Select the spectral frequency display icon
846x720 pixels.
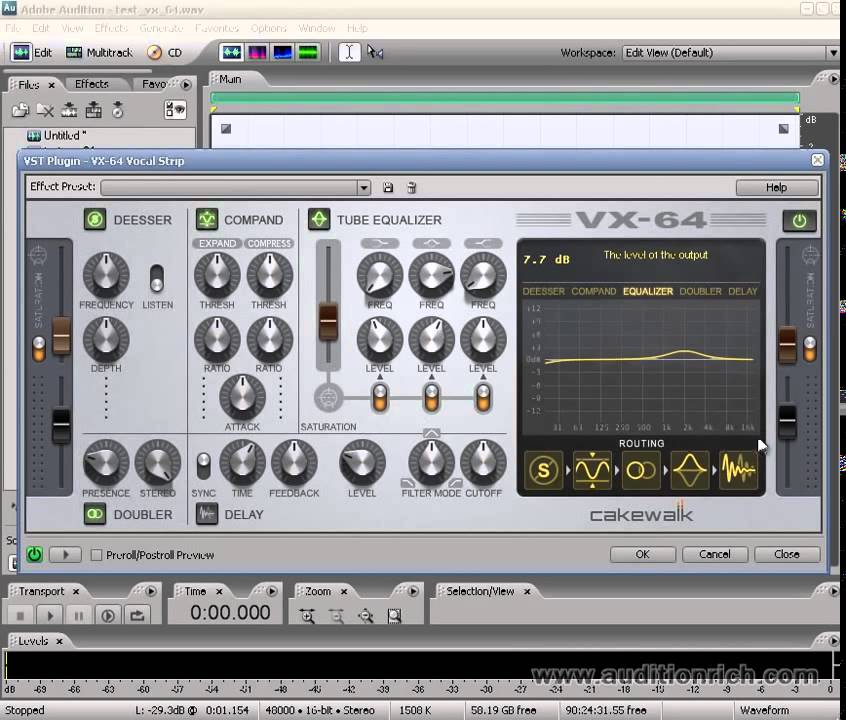(257, 52)
